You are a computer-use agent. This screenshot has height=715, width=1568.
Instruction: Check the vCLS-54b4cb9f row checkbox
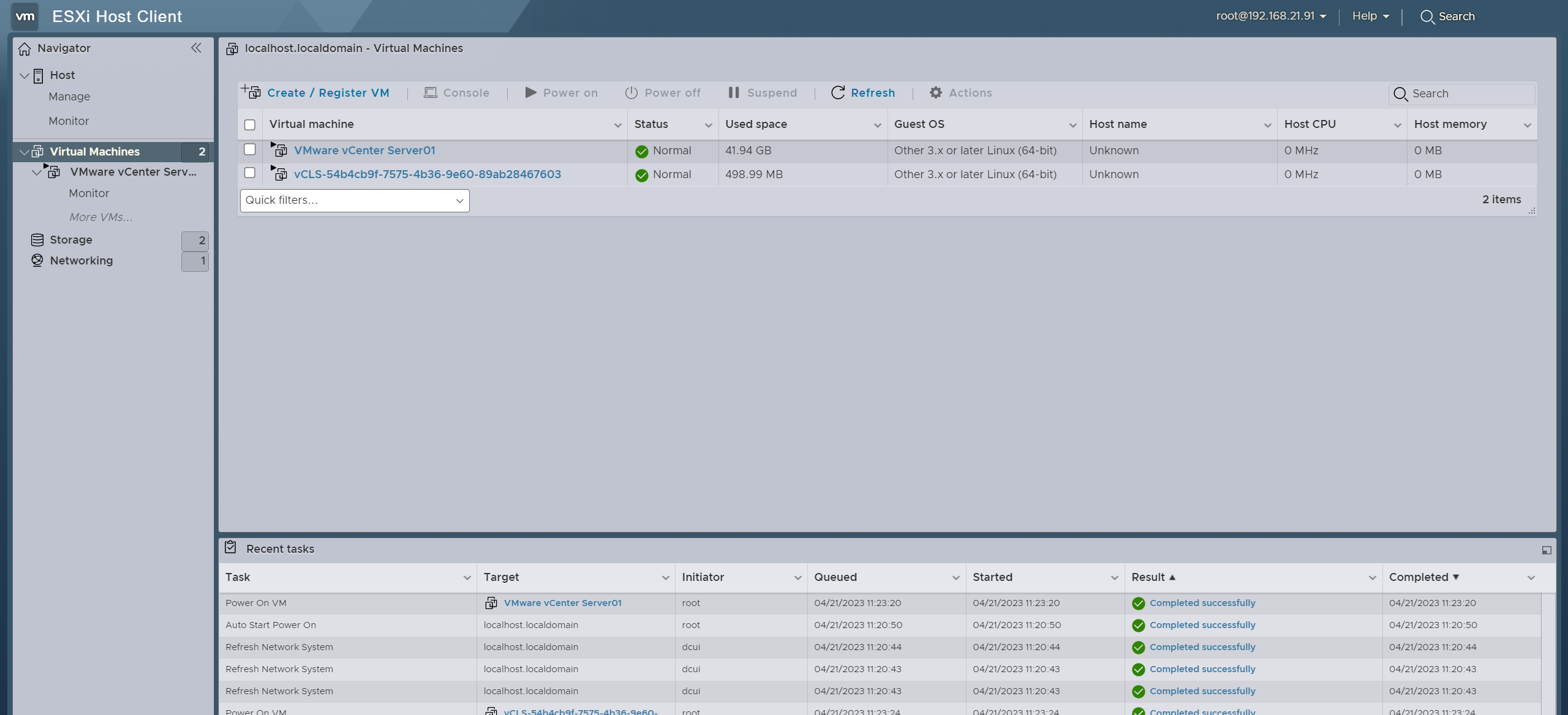click(250, 173)
